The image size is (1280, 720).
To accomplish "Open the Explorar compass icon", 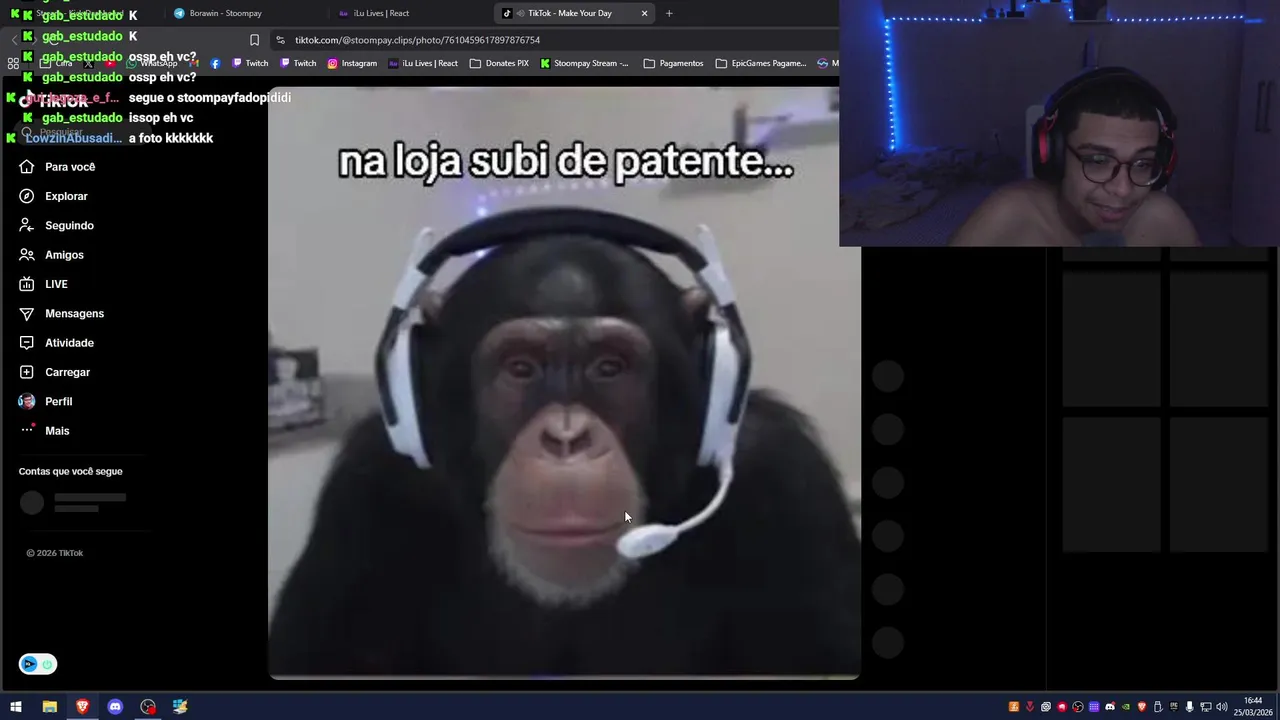I will click(x=27, y=196).
